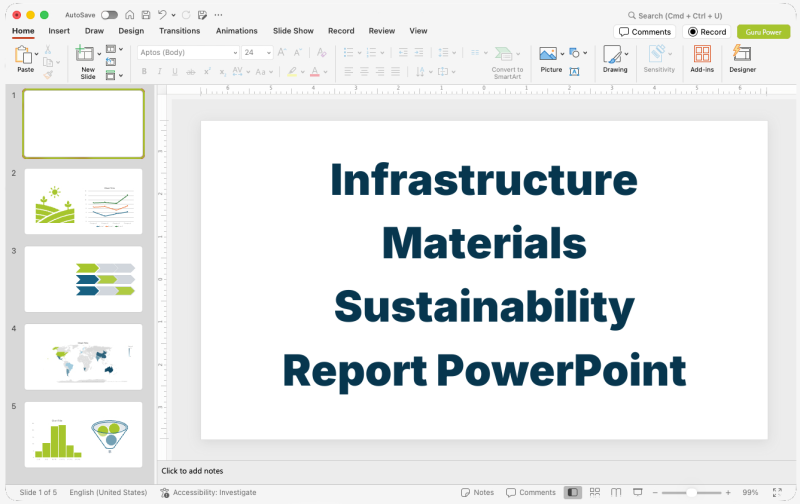The image size is (800, 504).
Task: Toggle Subscript formatting
Action: pyautogui.click(x=222, y=72)
